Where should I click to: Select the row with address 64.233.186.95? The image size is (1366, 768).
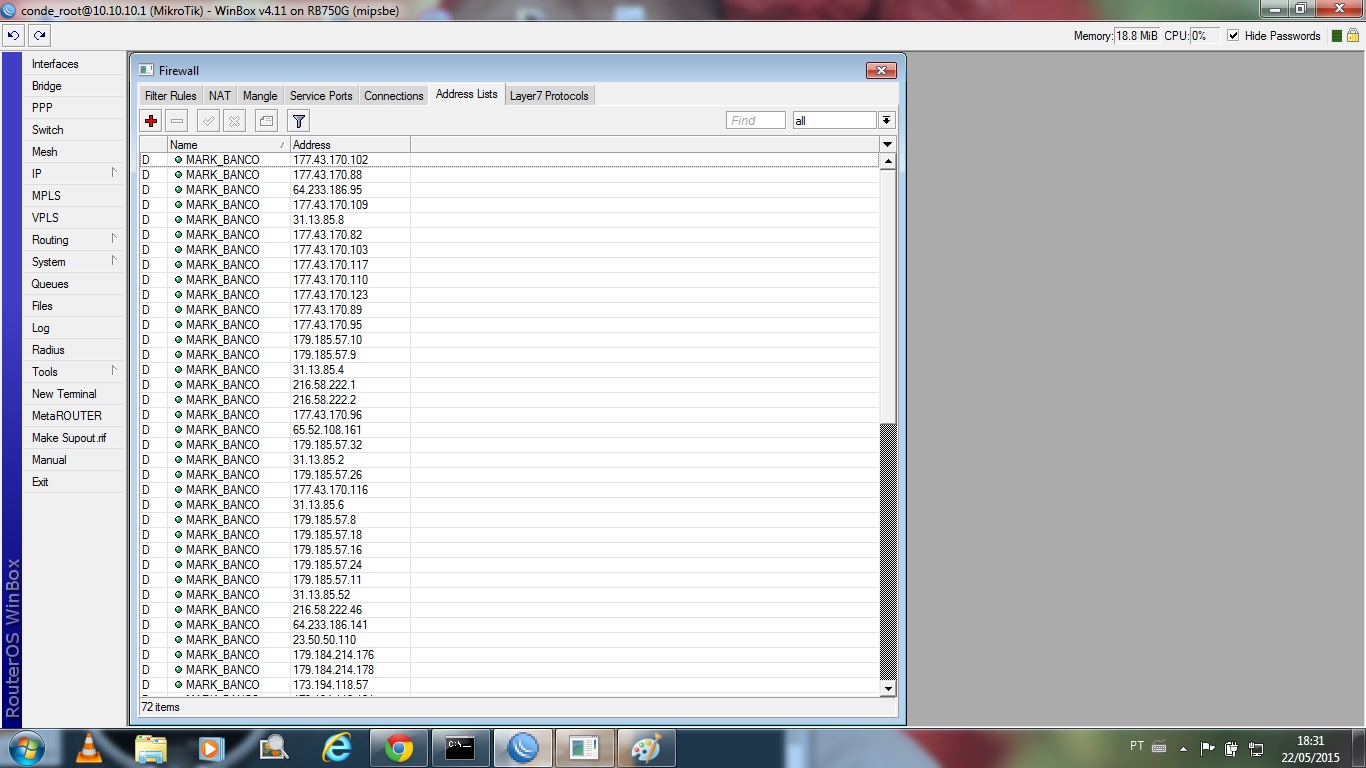tap(510, 190)
